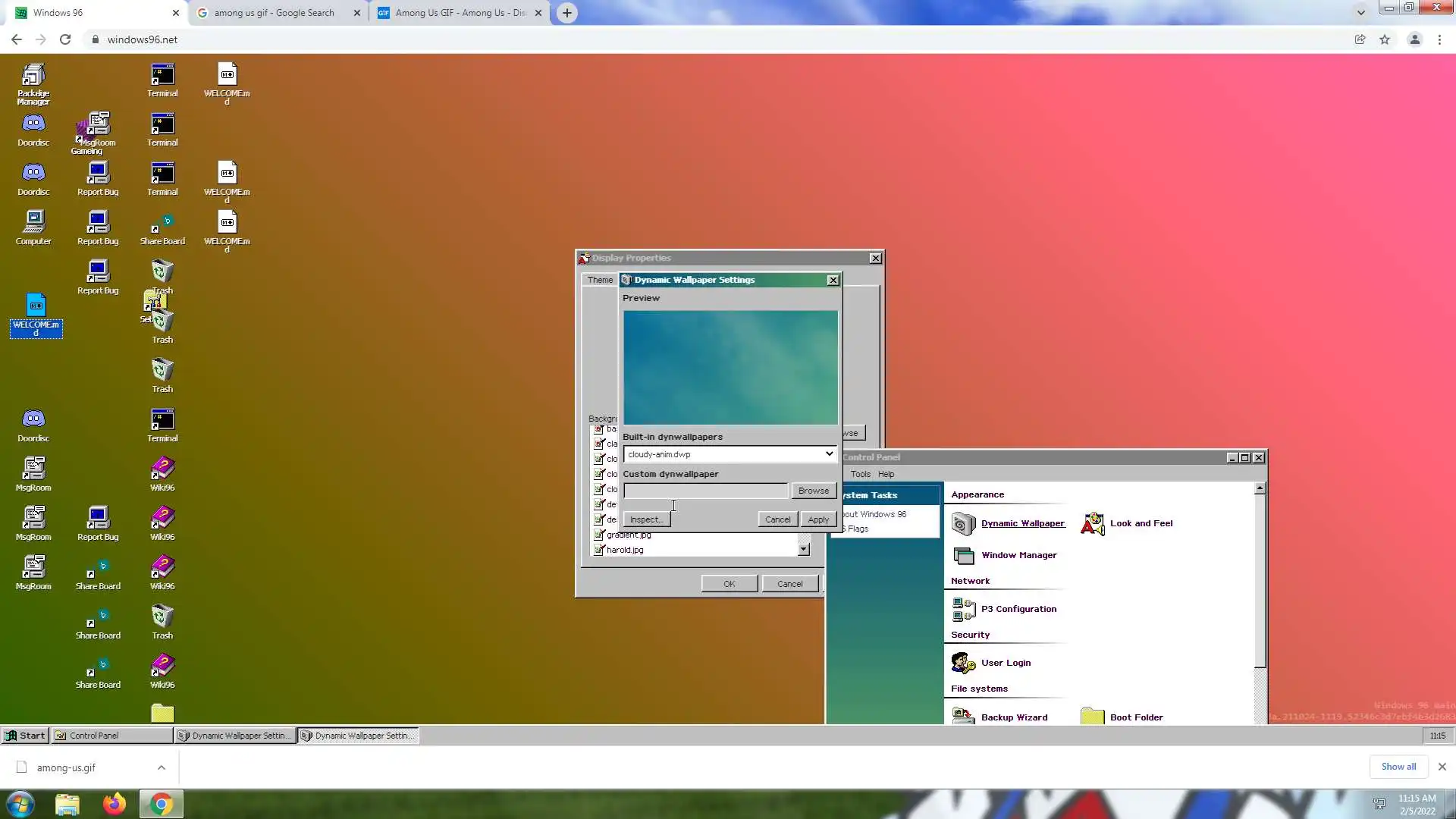Open the User Login security icon
Image resolution: width=1456 pixels, height=819 pixels.
(x=963, y=663)
